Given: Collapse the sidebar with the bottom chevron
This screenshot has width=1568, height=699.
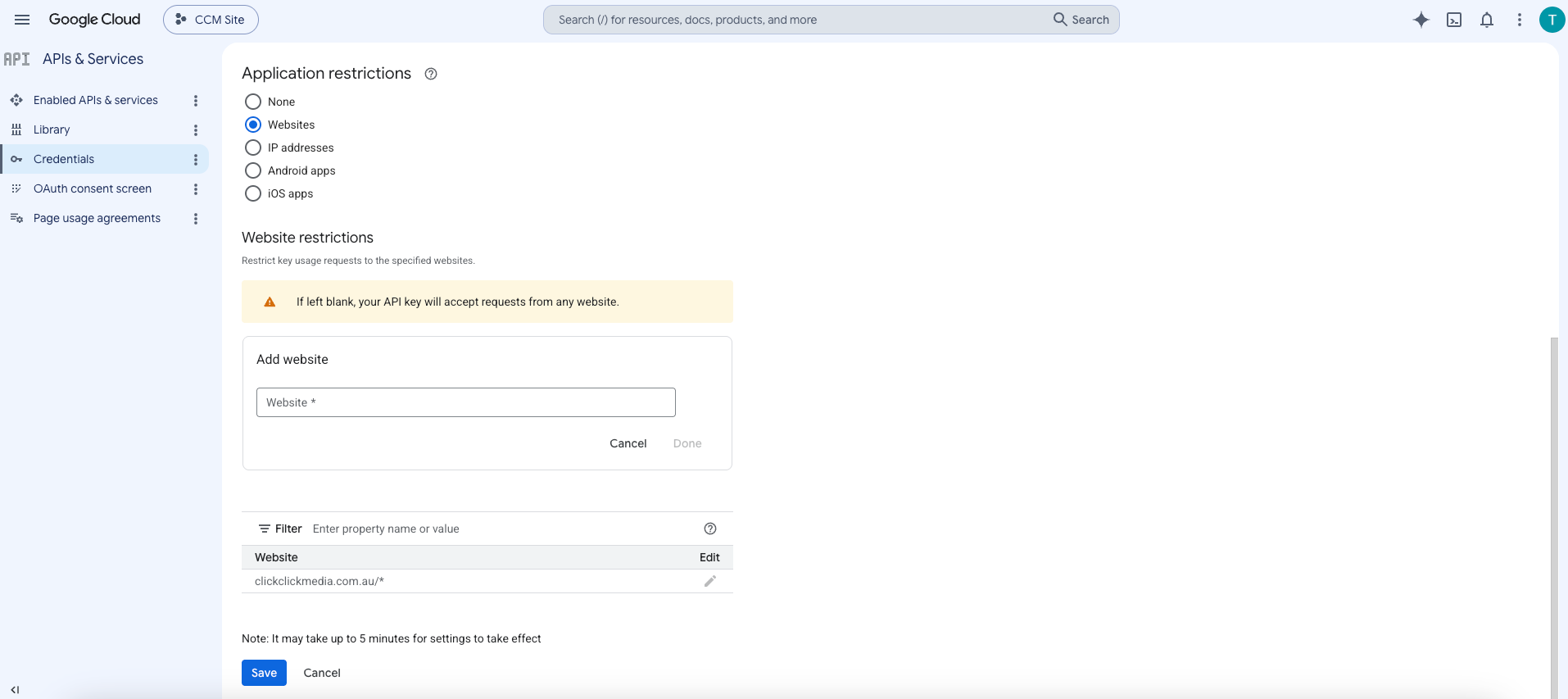Looking at the screenshot, I should click(x=15, y=690).
